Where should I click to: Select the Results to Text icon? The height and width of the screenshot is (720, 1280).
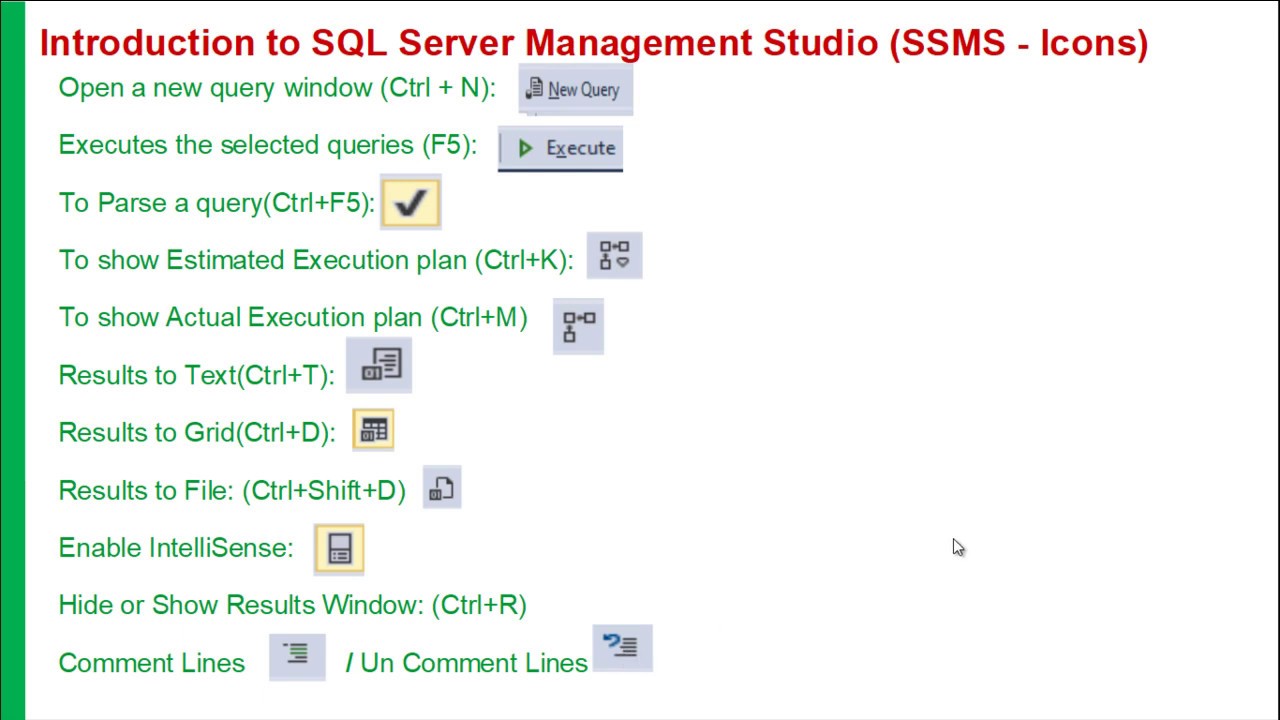(379, 365)
